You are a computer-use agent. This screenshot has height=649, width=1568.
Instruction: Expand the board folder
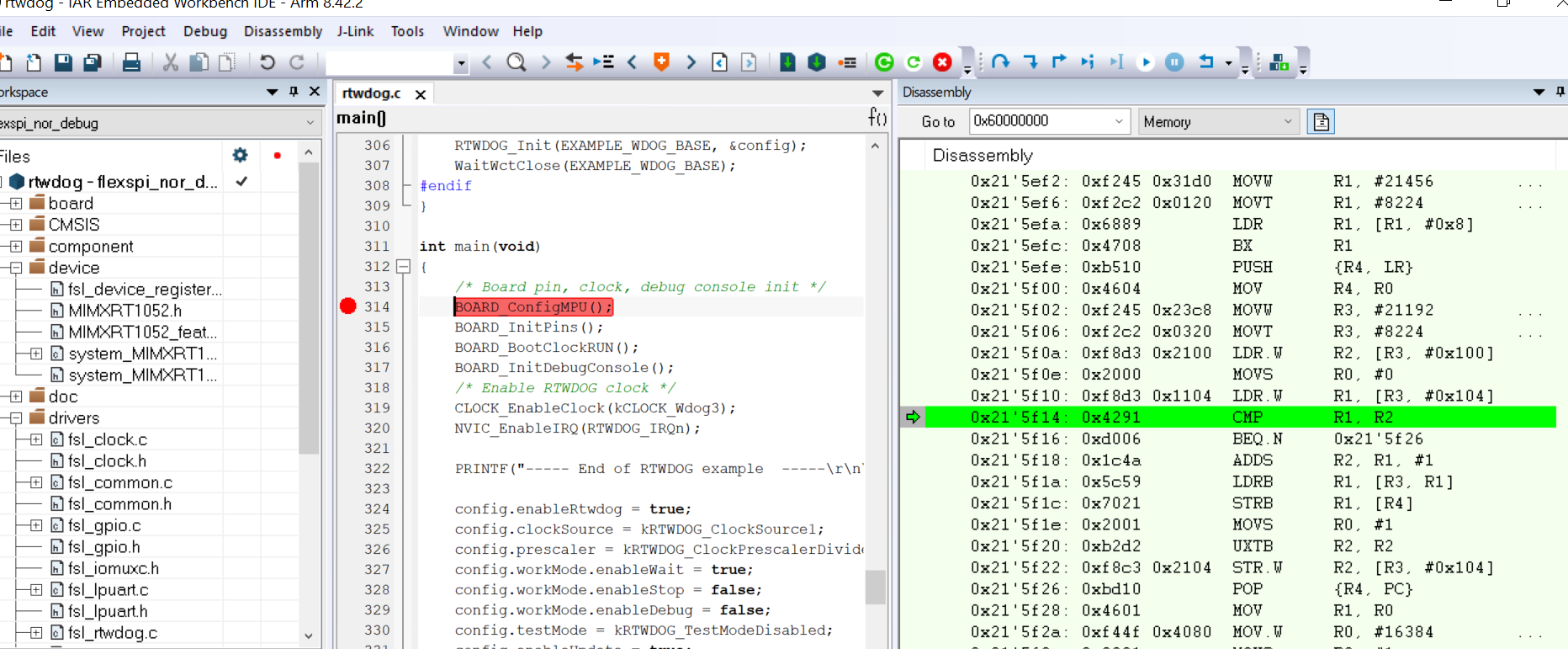coord(16,203)
